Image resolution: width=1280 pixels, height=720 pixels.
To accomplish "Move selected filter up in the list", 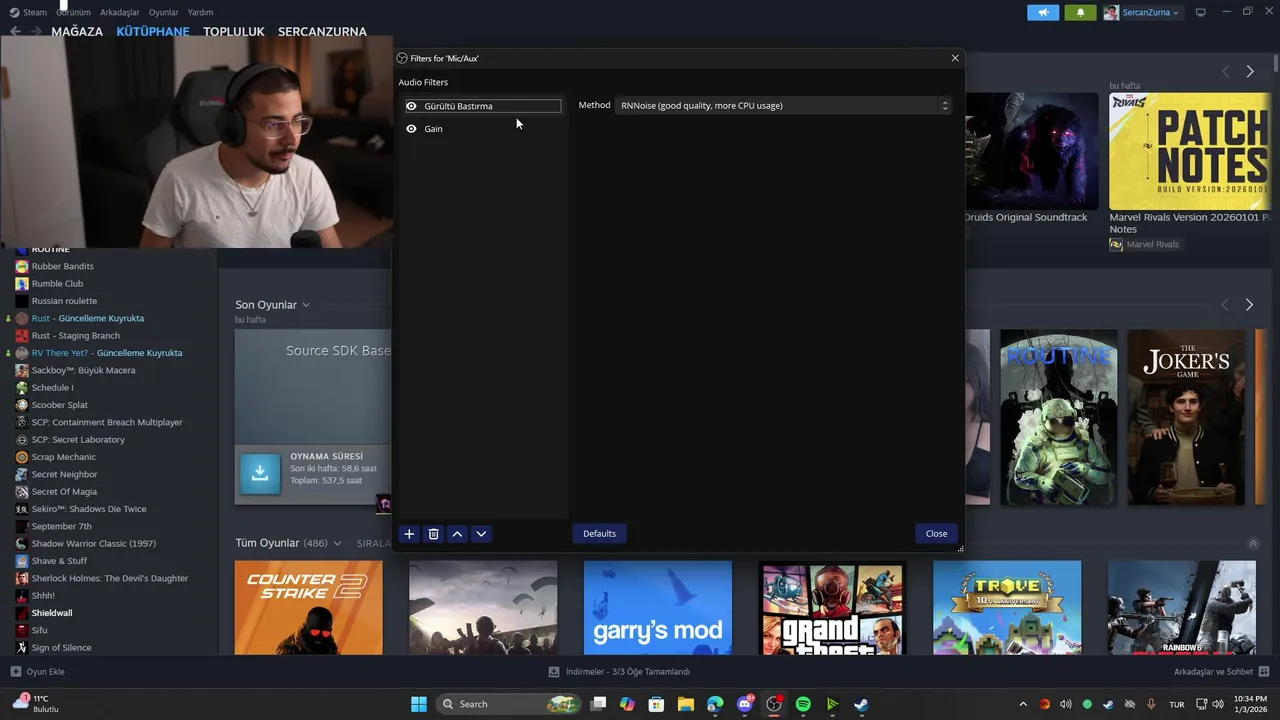I will pyautogui.click(x=457, y=534).
